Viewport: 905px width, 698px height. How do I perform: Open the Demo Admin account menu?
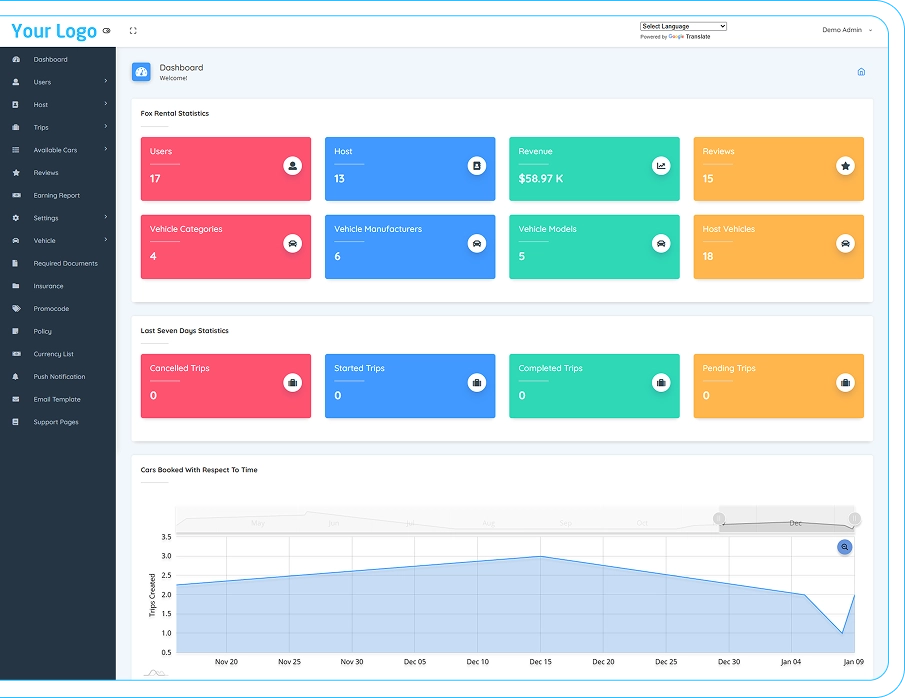[x=846, y=30]
